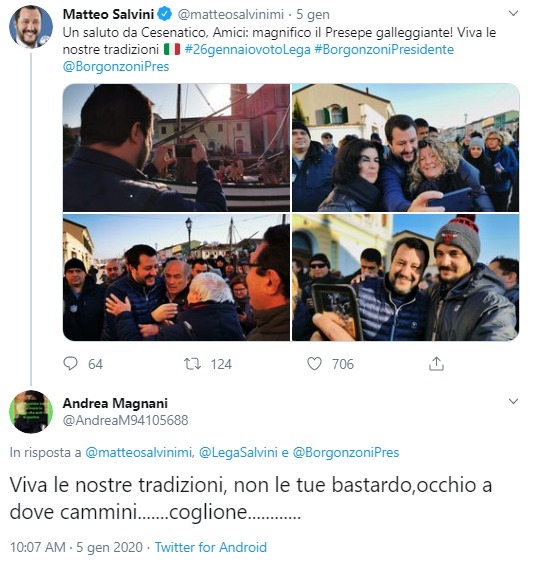Expand Salvini's tweet options chevron
The image size is (533, 568).
513,14
